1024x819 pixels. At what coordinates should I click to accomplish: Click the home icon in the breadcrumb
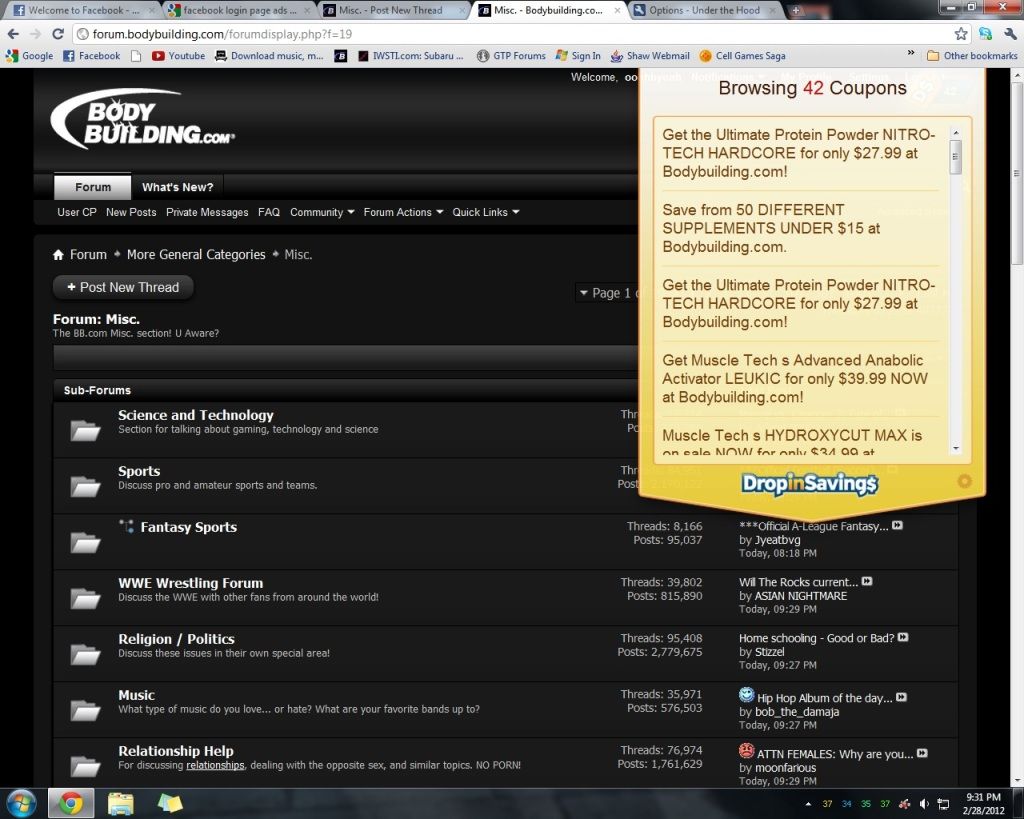pos(59,255)
